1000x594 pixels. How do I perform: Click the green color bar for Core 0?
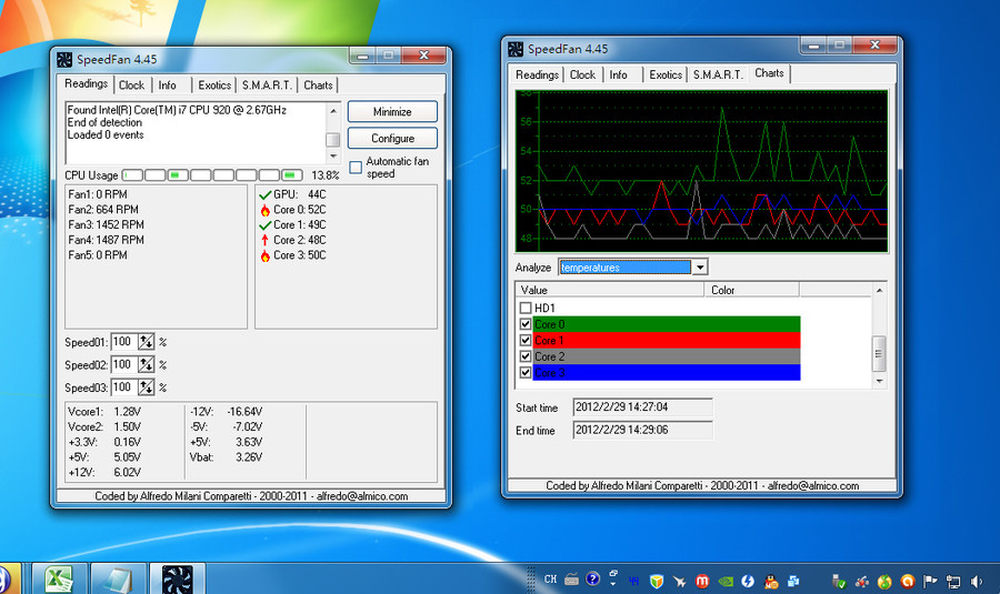[666, 324]
